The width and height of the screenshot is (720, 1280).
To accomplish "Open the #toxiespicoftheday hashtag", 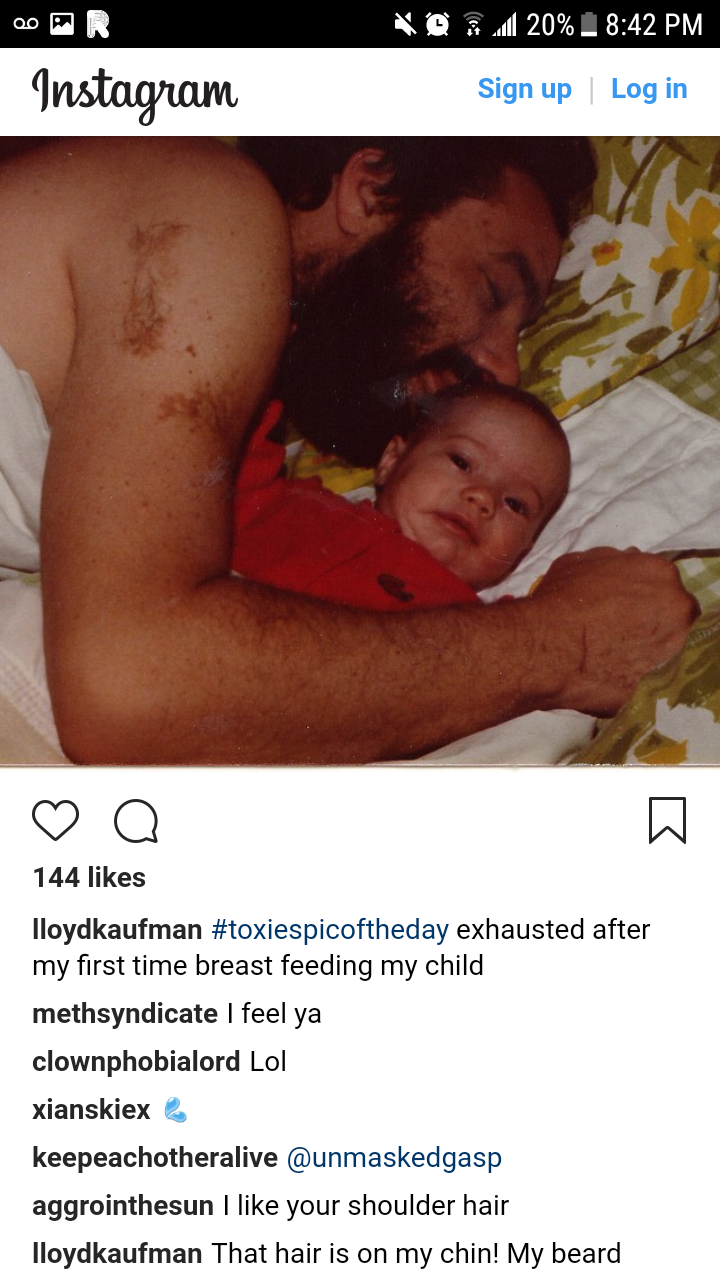I will point(330,930).
